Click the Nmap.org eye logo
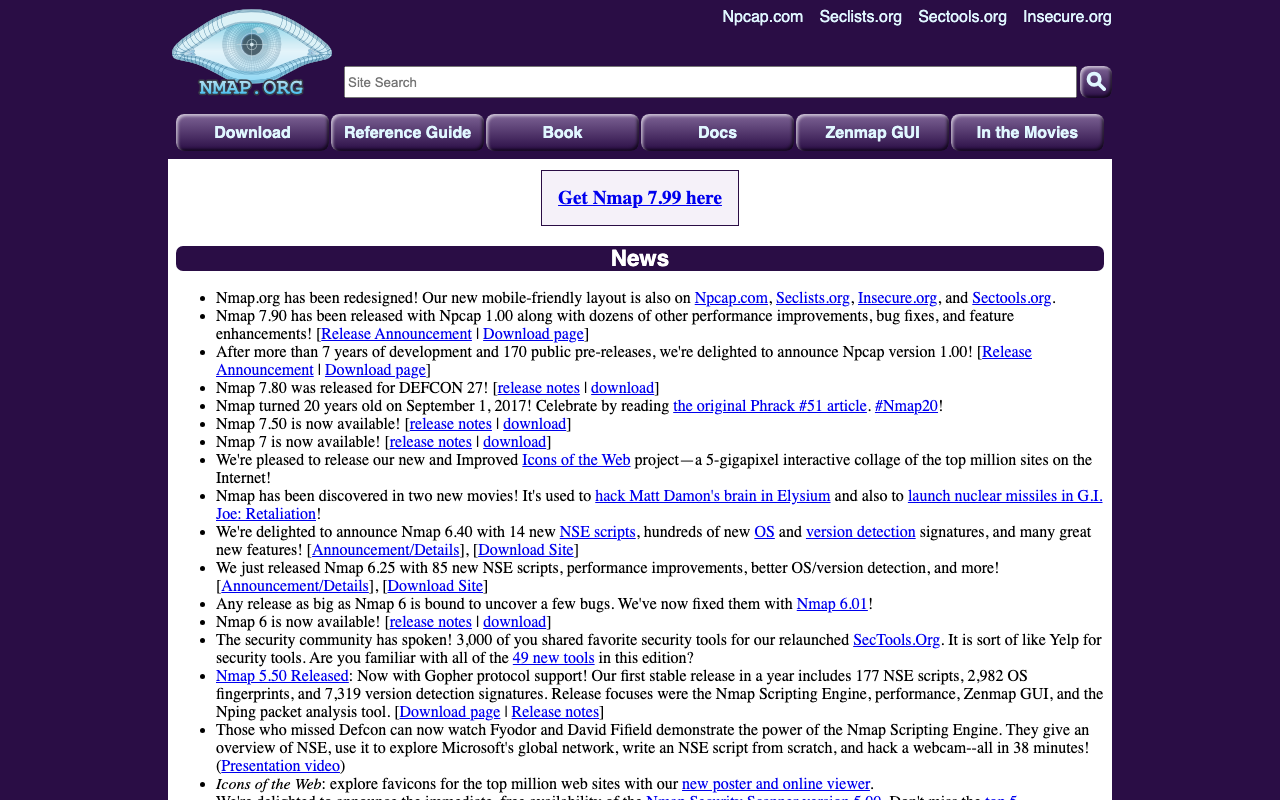The height and width of the screenshot is (800, 1280). pos(252,53)
